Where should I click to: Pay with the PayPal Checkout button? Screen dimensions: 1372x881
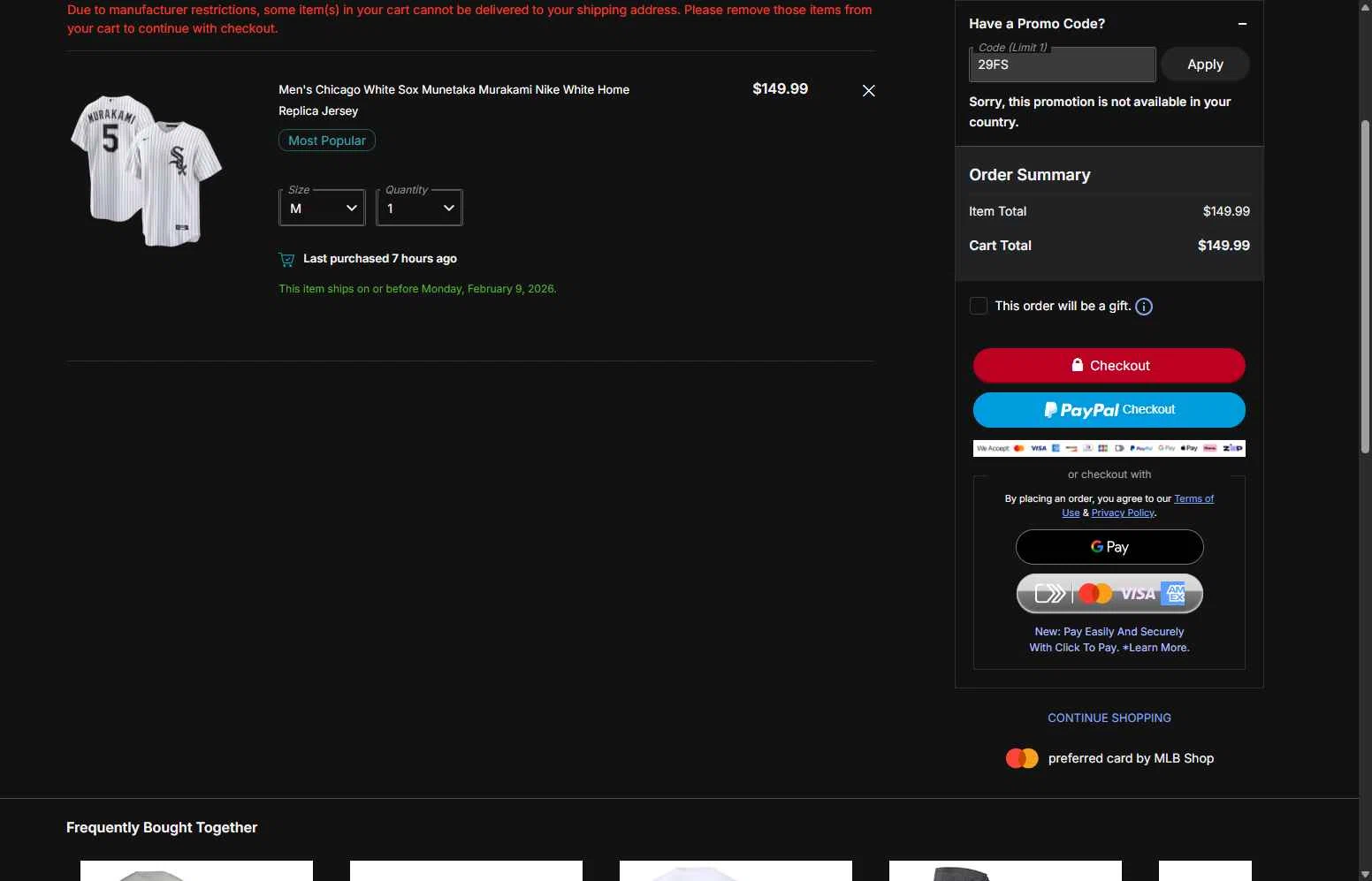(x=1109, y=410)
